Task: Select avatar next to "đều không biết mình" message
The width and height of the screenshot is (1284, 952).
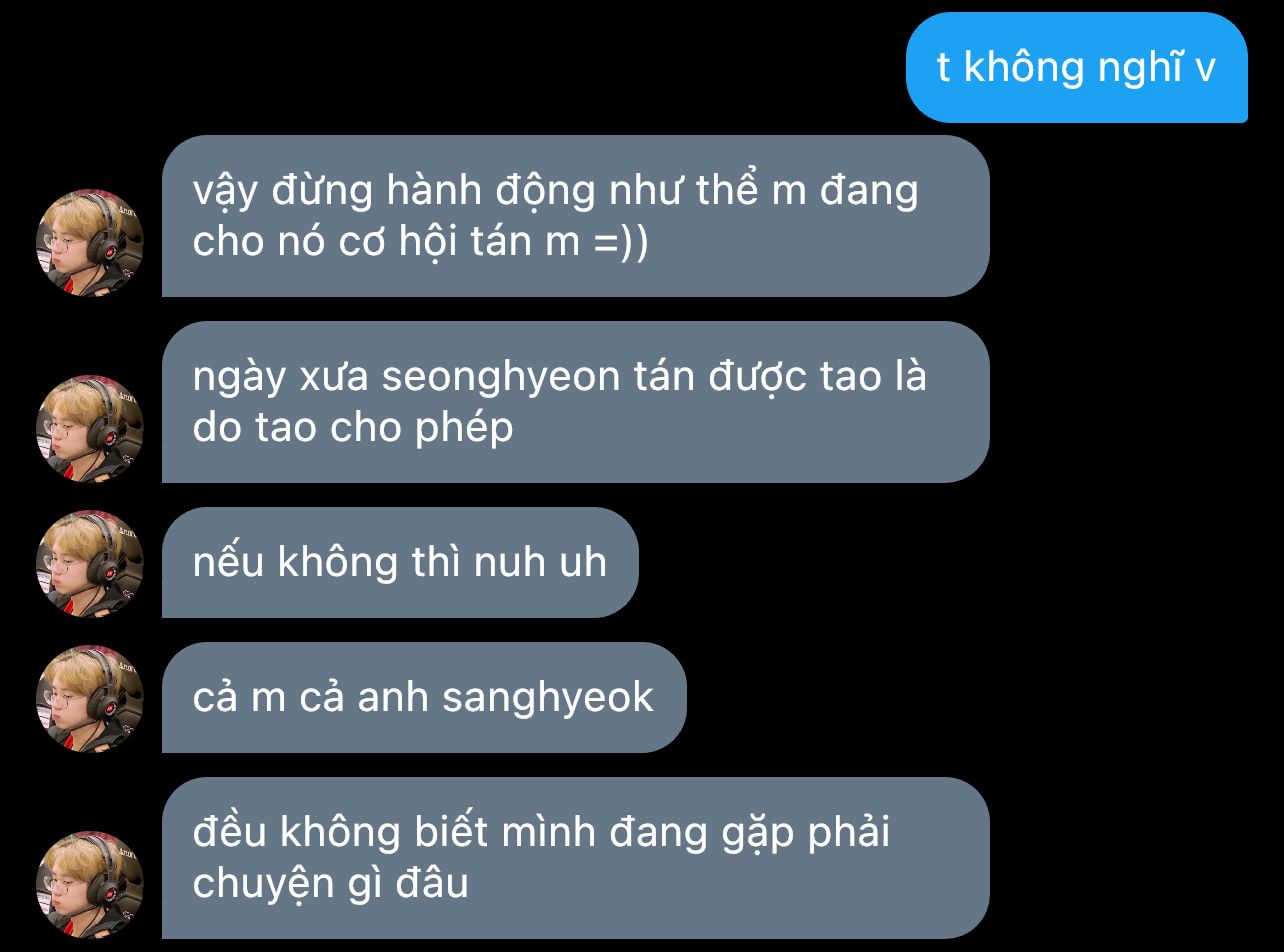Action: coord(90,885)
